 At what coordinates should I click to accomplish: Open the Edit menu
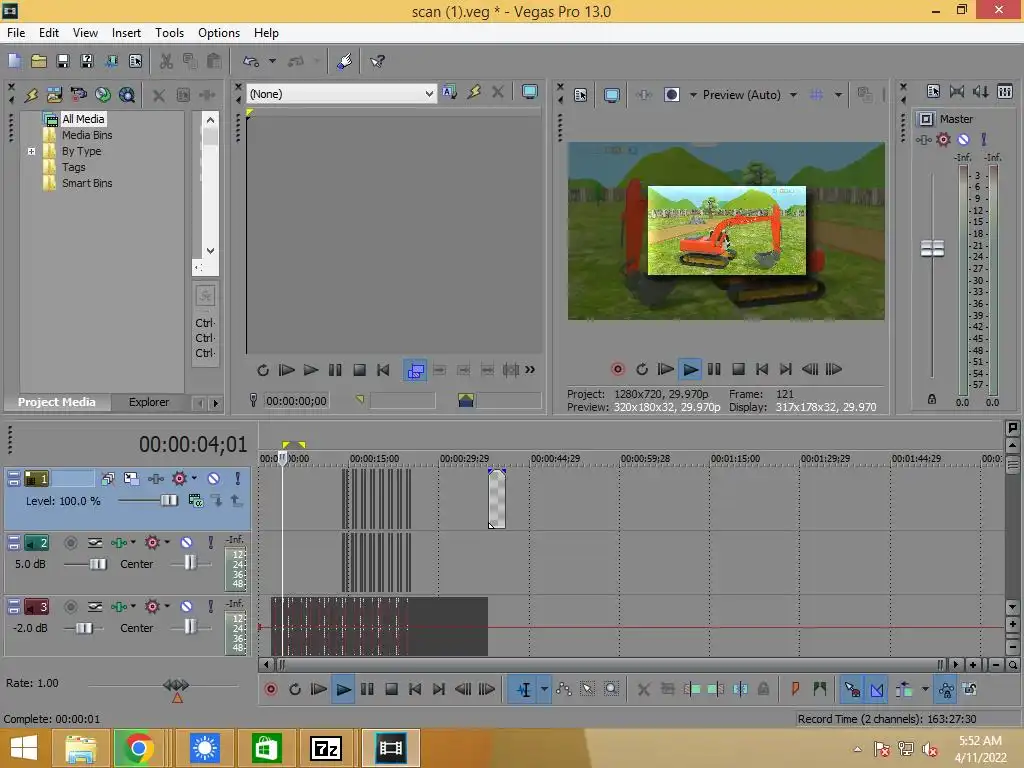tap(48, 33)
